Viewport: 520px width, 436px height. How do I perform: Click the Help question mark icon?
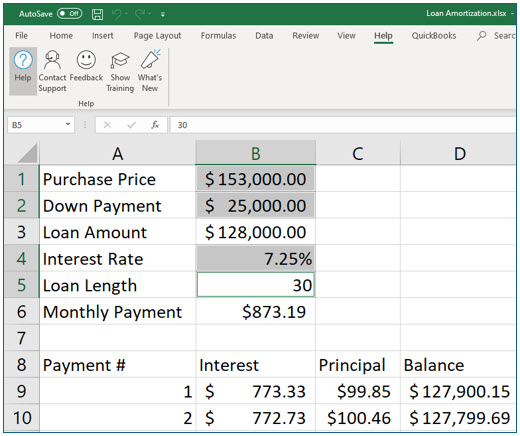23,60
